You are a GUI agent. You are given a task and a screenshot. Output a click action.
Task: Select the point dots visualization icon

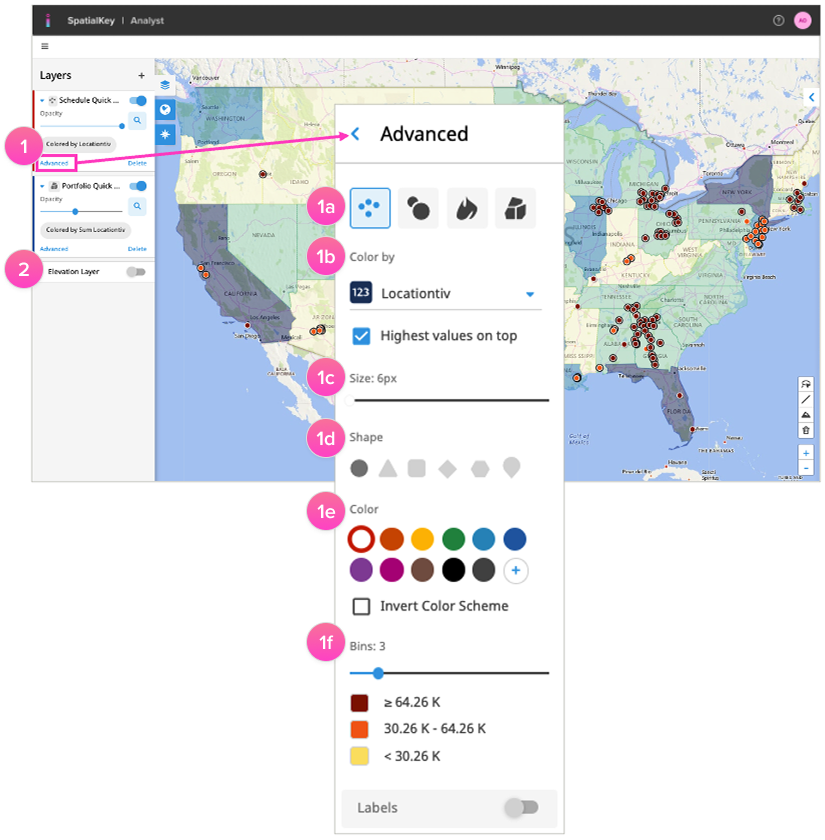click(369, 208)
